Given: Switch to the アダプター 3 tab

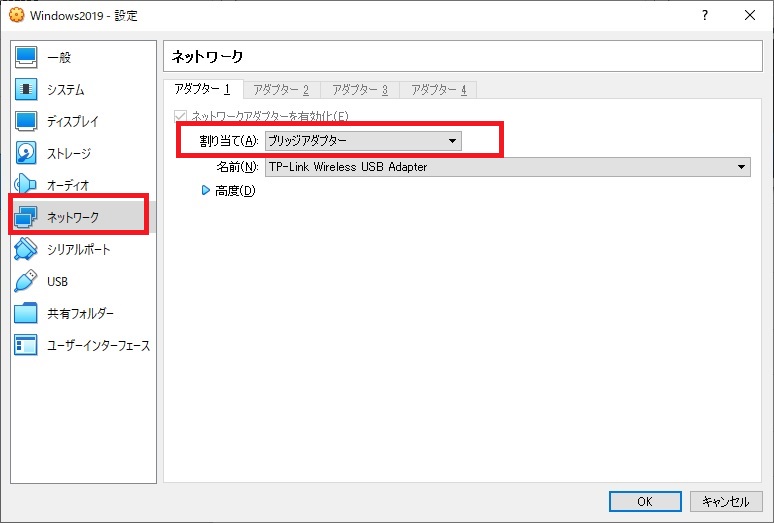Looking at the screenshot, I should 360,90.
